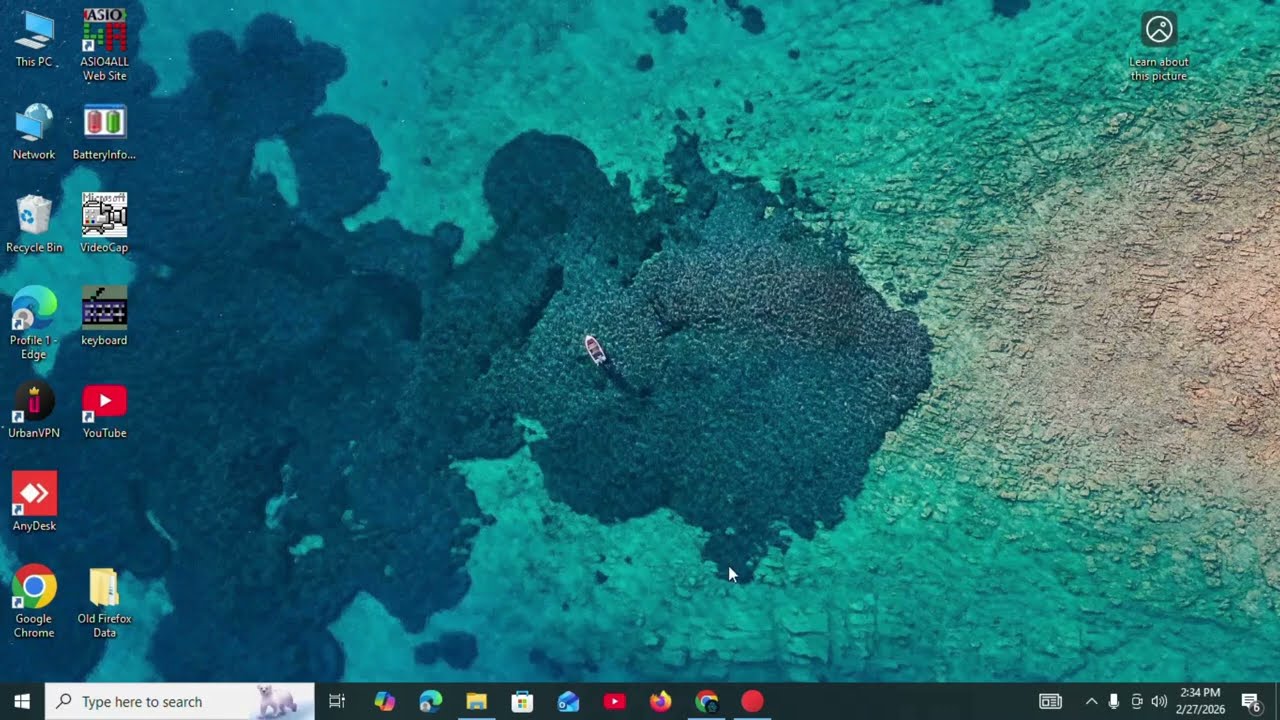Expand the hidden system tray icons
The image size is (1280, 720).
(x=1091, y=701)
